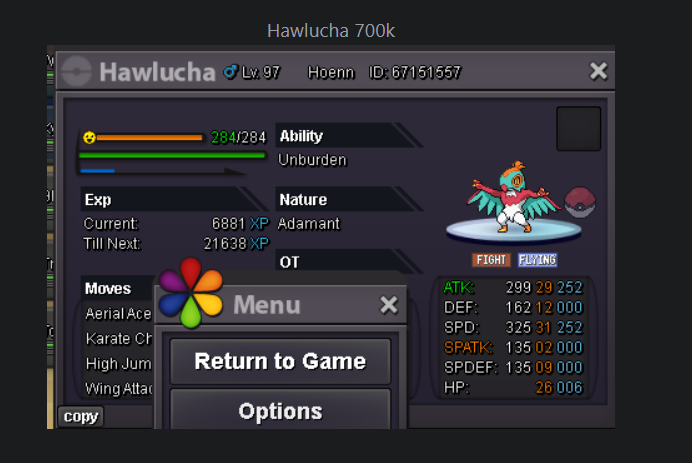
Task: Click the male gender symbol icon
Action: click(x=230, y=71)
